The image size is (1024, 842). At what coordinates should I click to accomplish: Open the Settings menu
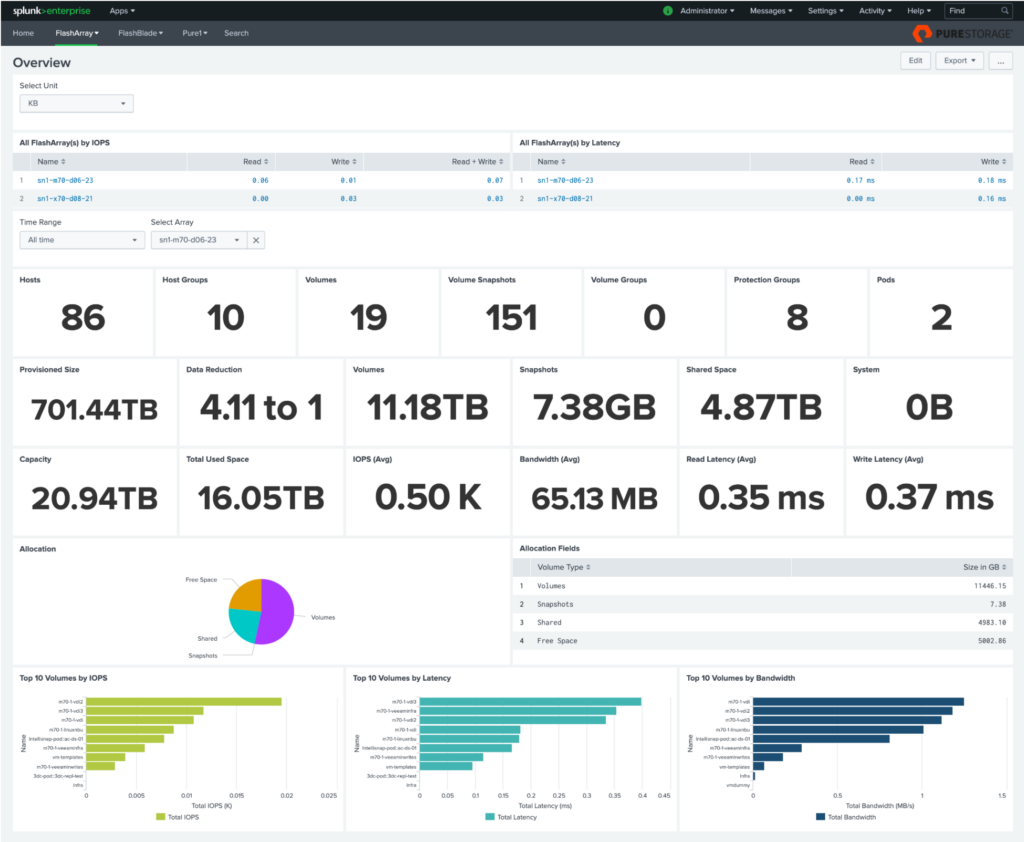[825, 10]
